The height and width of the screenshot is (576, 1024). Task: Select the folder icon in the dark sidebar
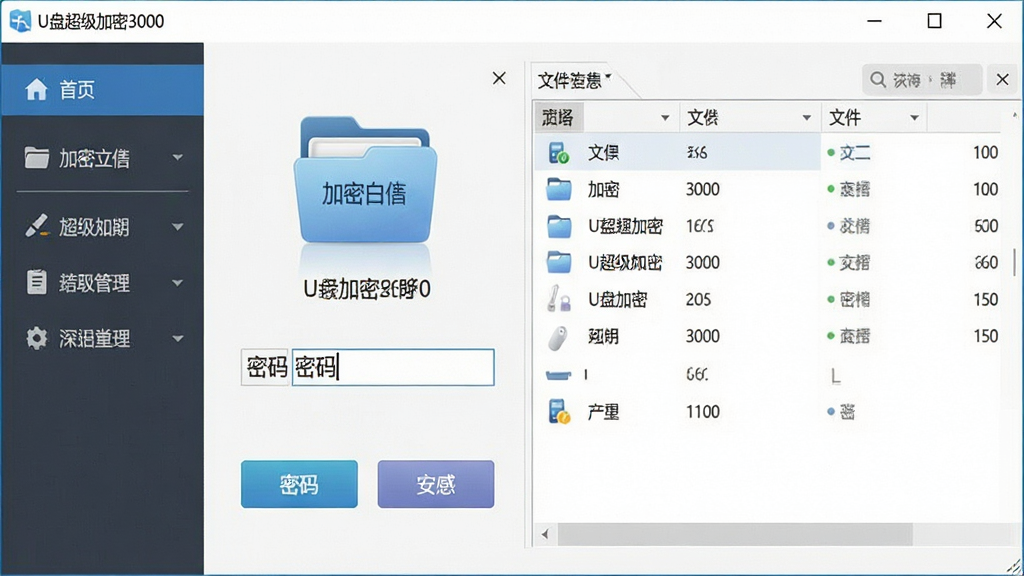[37, 157]
